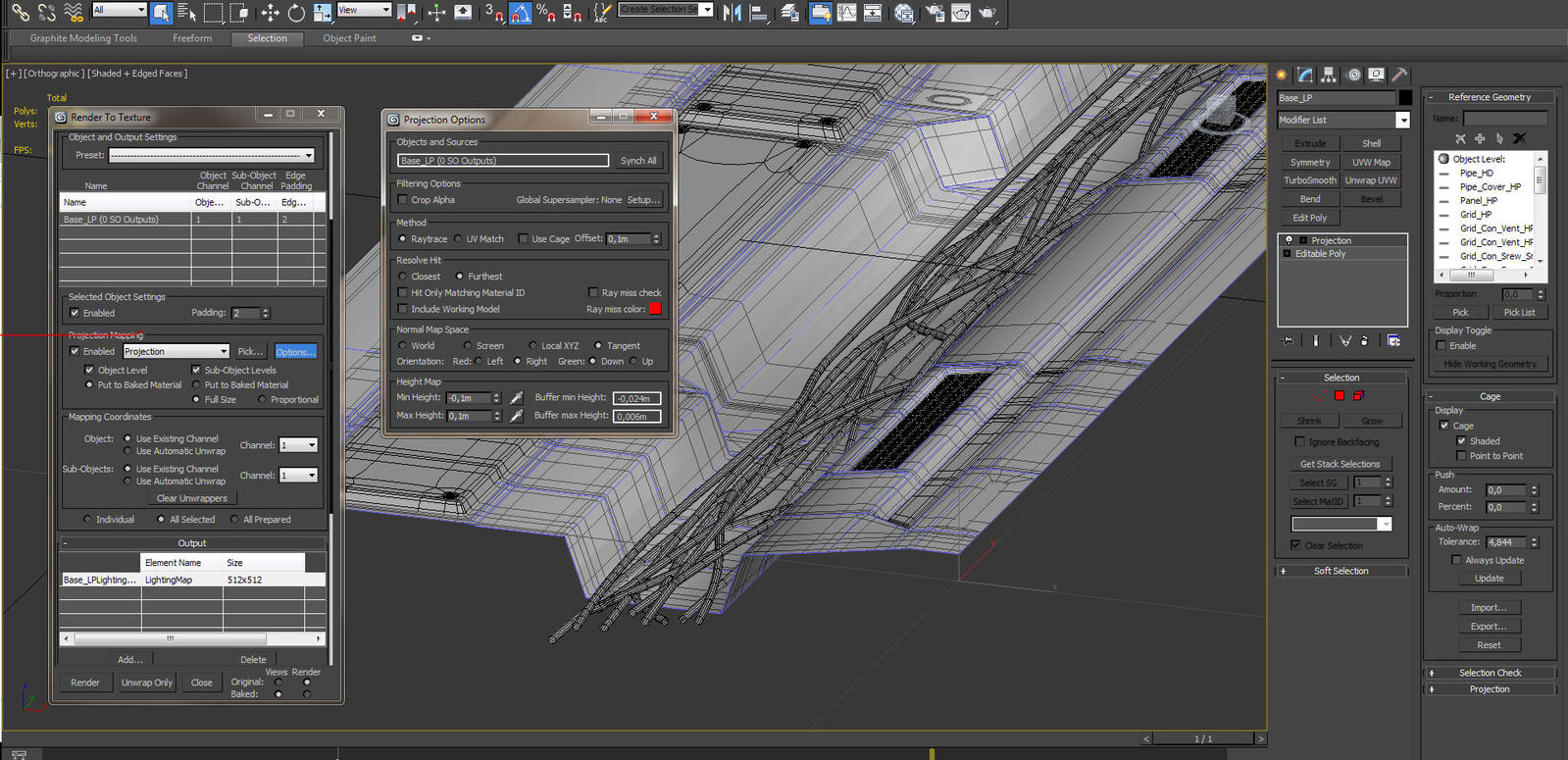Viewport: 1568px width, 760px height.
Task: Select the Selection ribbon tab
Action: [268, 38]
